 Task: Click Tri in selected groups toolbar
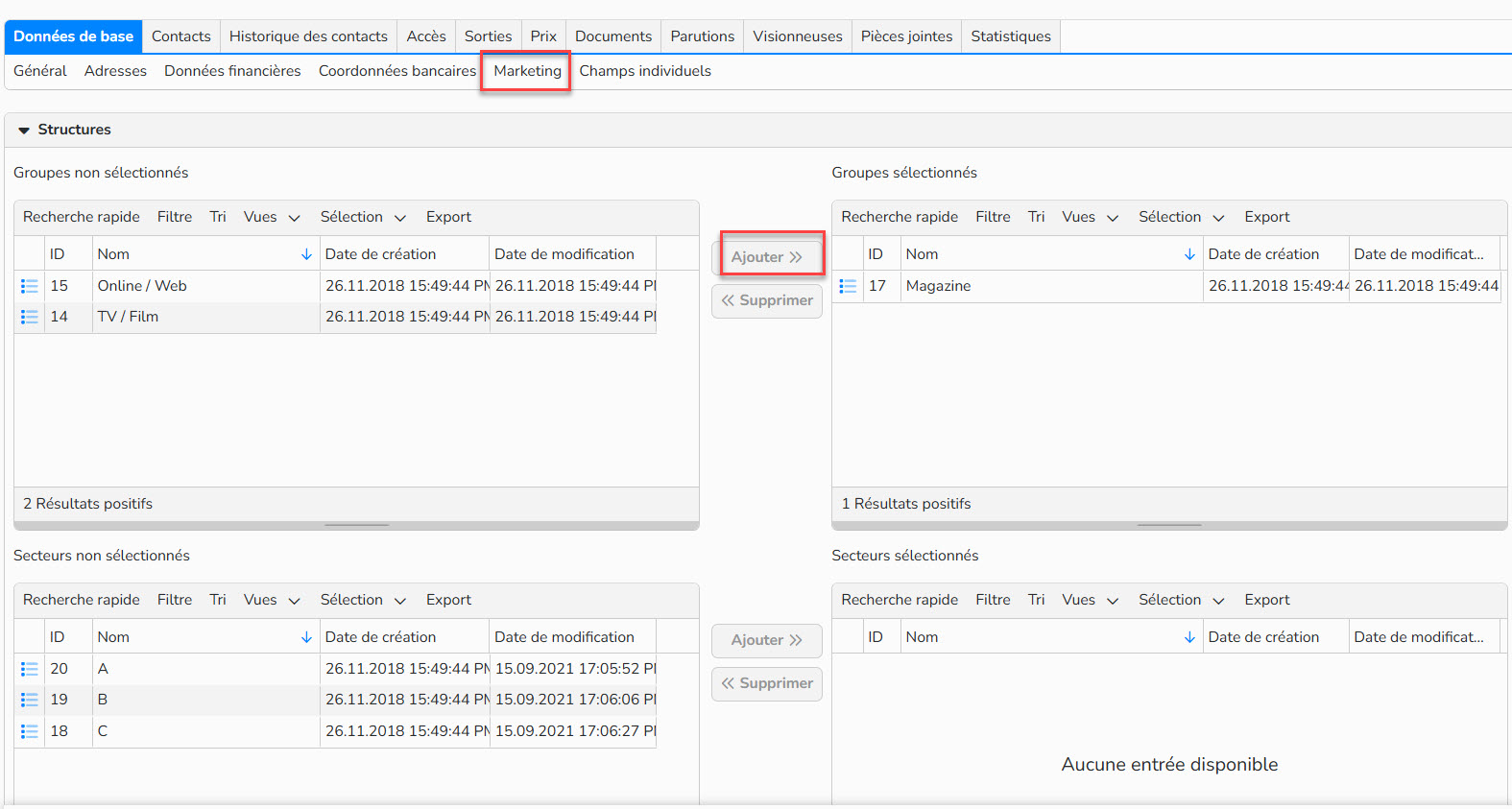[1036, 217]
